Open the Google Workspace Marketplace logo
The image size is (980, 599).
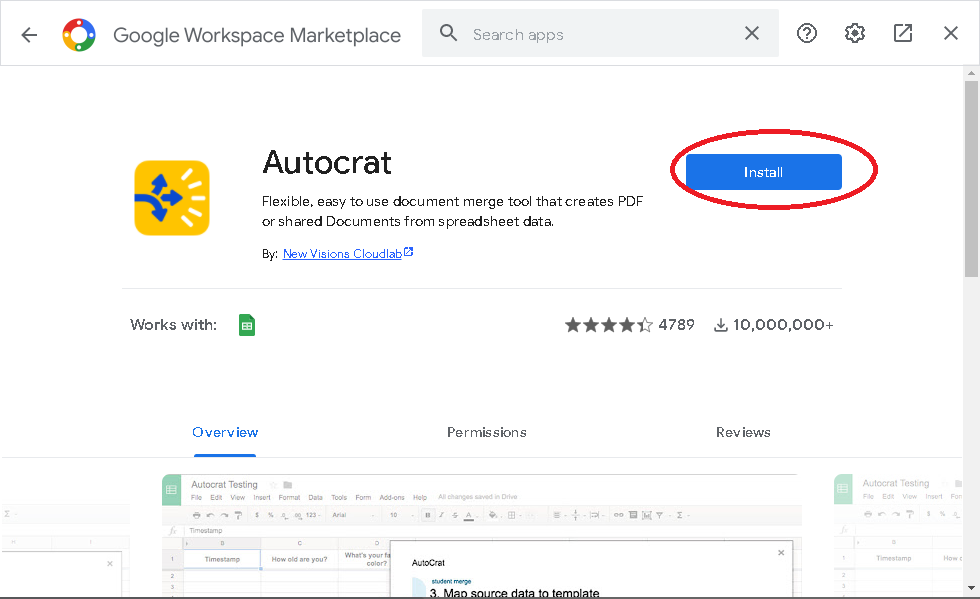[79, 34]
